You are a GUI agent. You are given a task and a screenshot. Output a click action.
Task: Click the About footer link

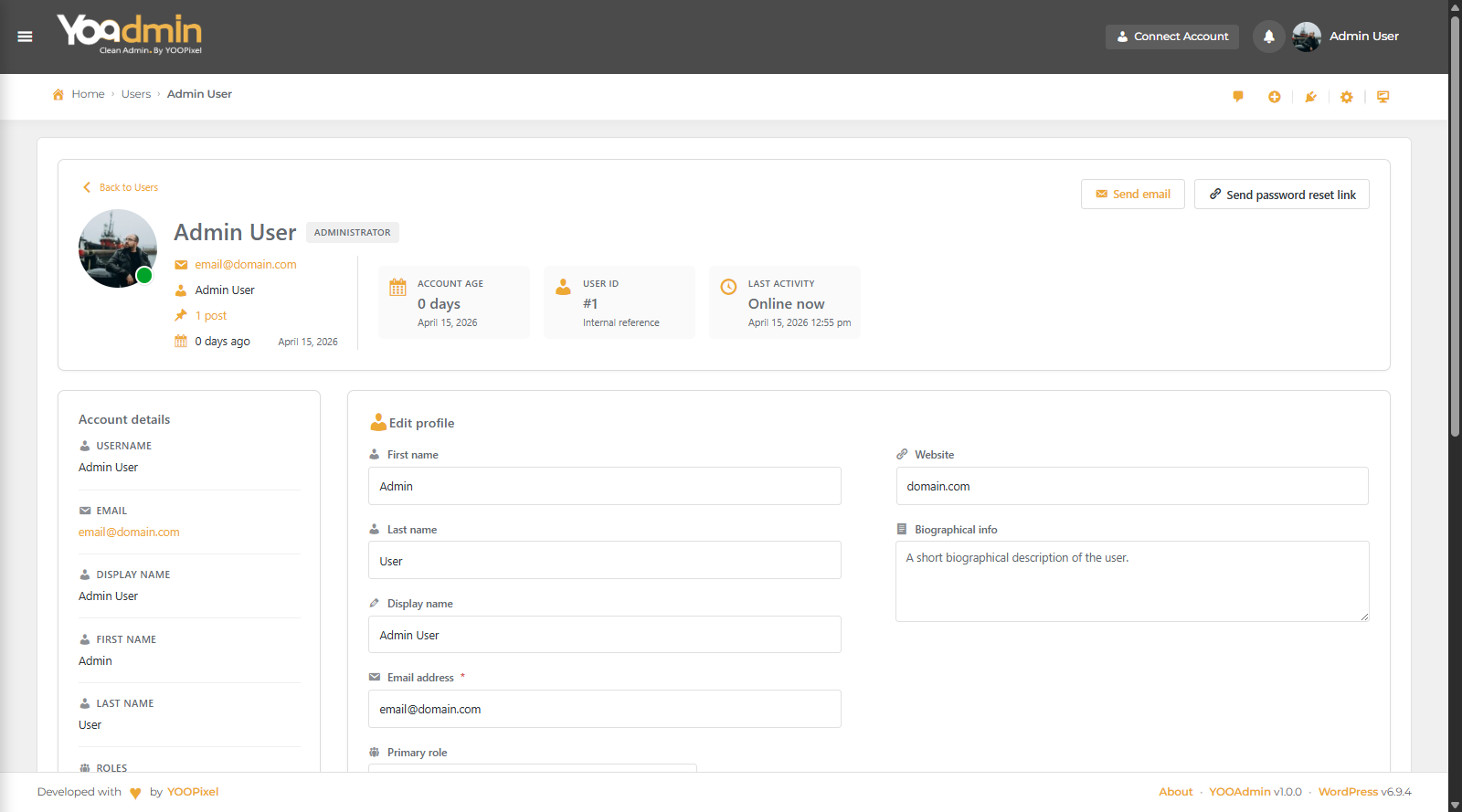[x=1176, y=792]
